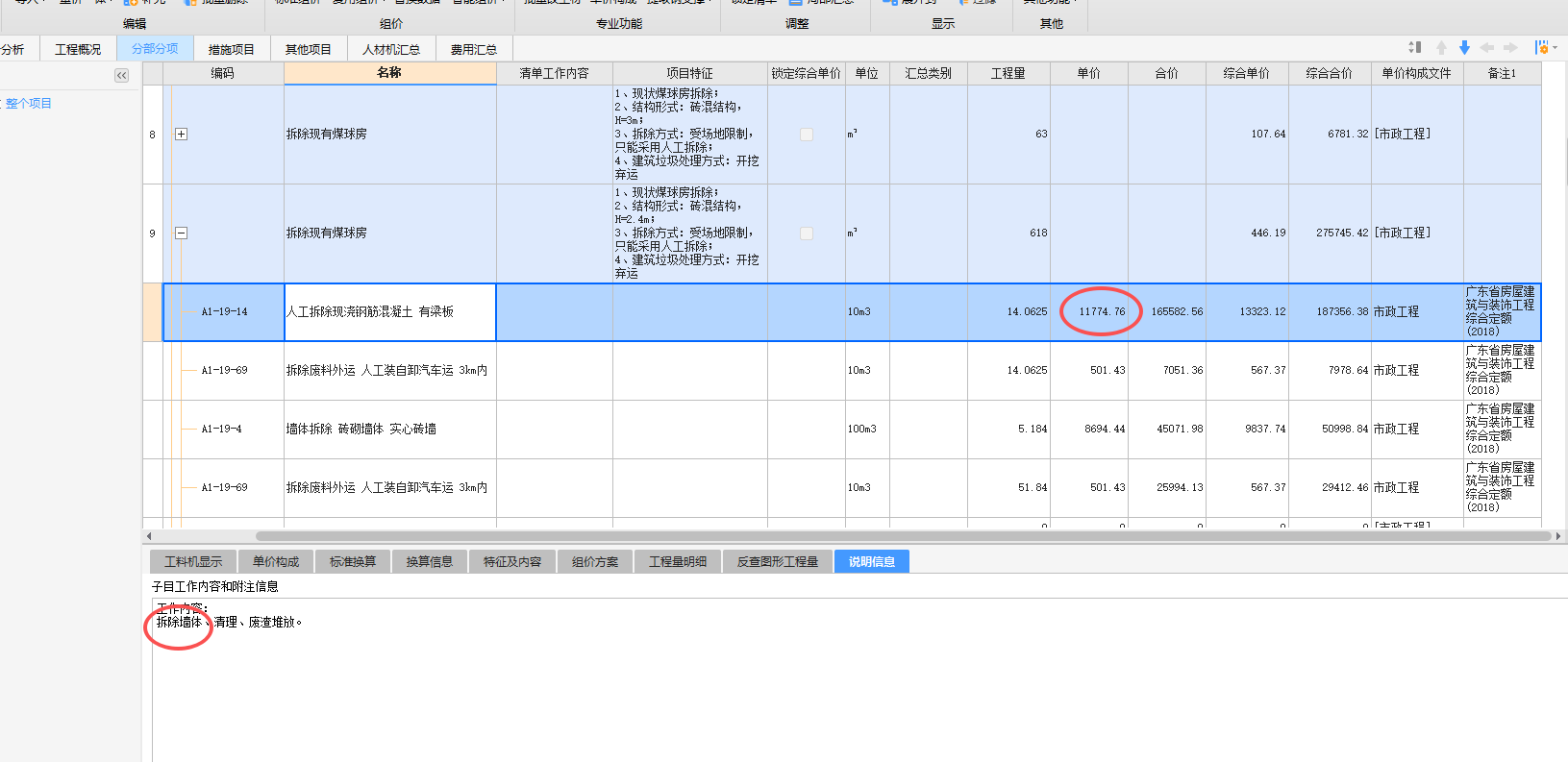This screenshot has width=1568, height=762.
Task: Select 整个项目 in the left tree
Action: coord(29,104)
